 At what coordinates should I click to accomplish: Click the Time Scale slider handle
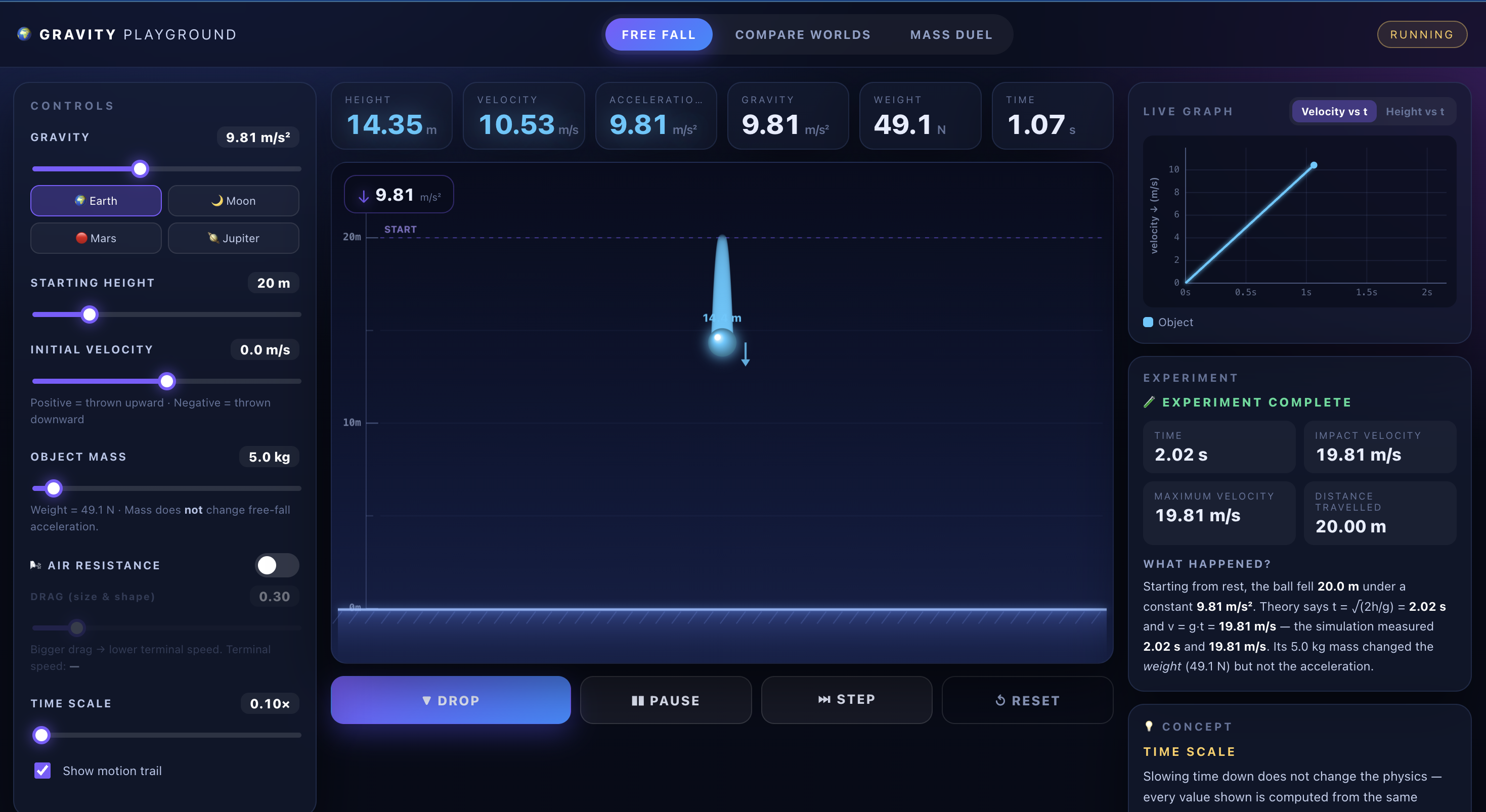pos(41,735)
